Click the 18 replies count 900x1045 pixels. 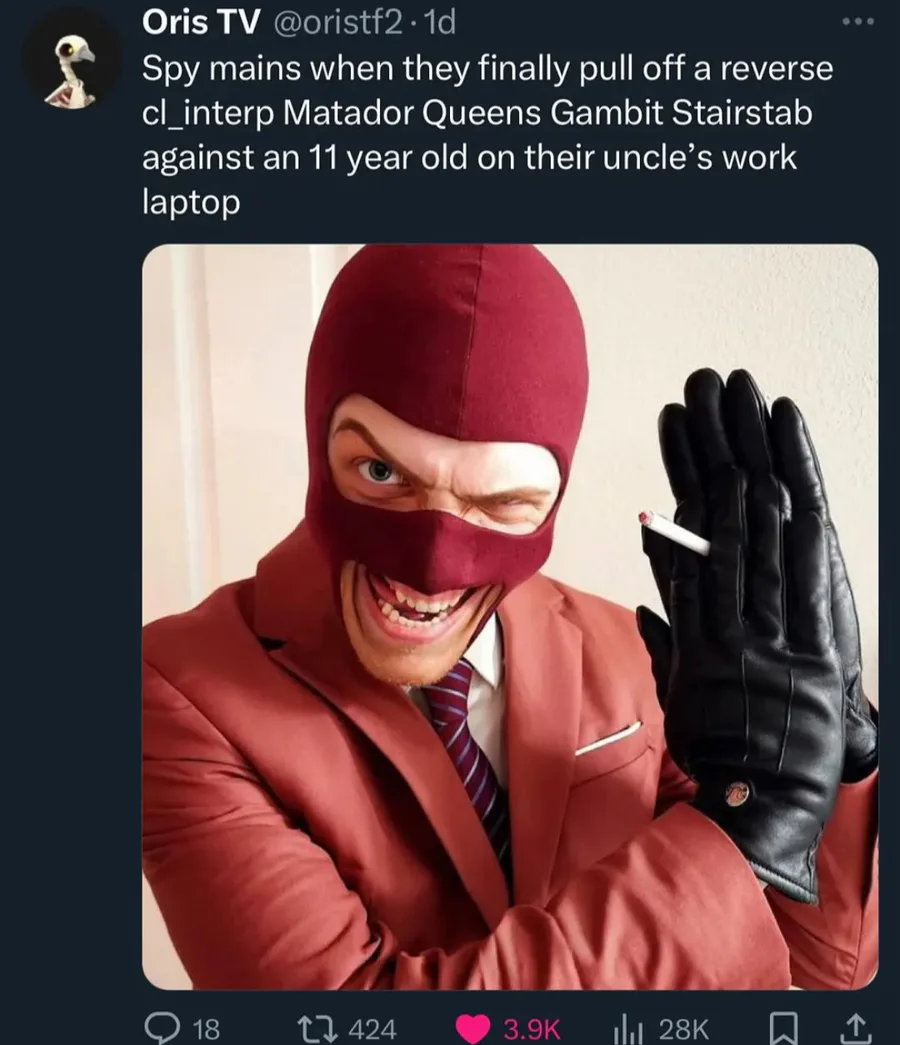pos(207,1028)
